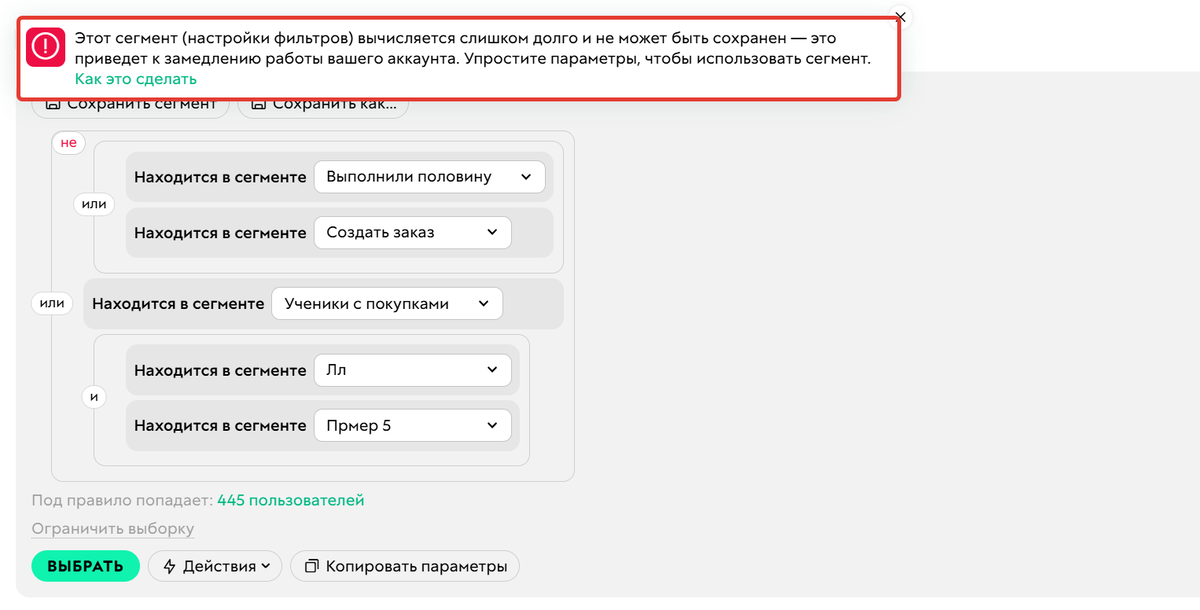Click the save icon on Сохранить как
Viewport: 1200px width, 610px height.
(261, 102)
